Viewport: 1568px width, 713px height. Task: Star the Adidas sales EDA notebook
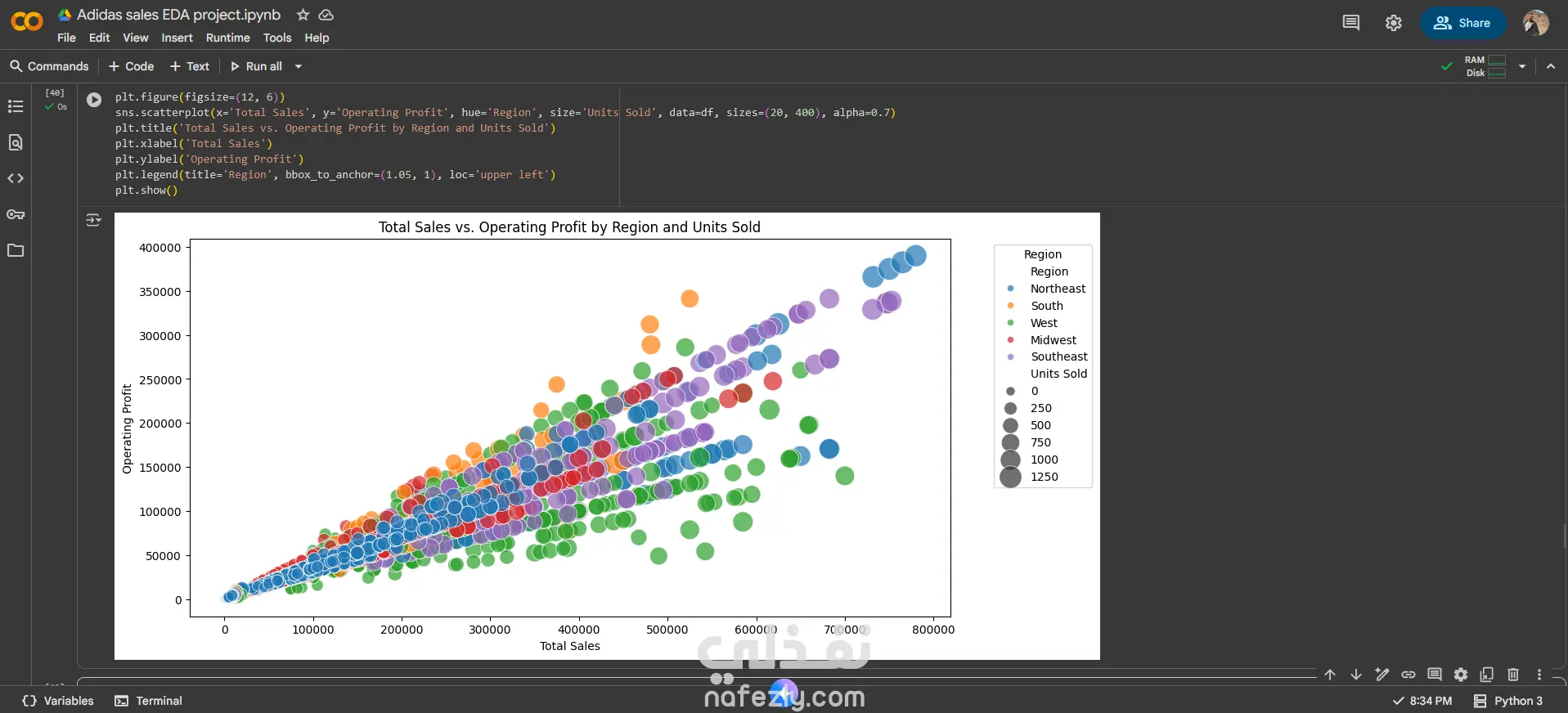(303, 15)
